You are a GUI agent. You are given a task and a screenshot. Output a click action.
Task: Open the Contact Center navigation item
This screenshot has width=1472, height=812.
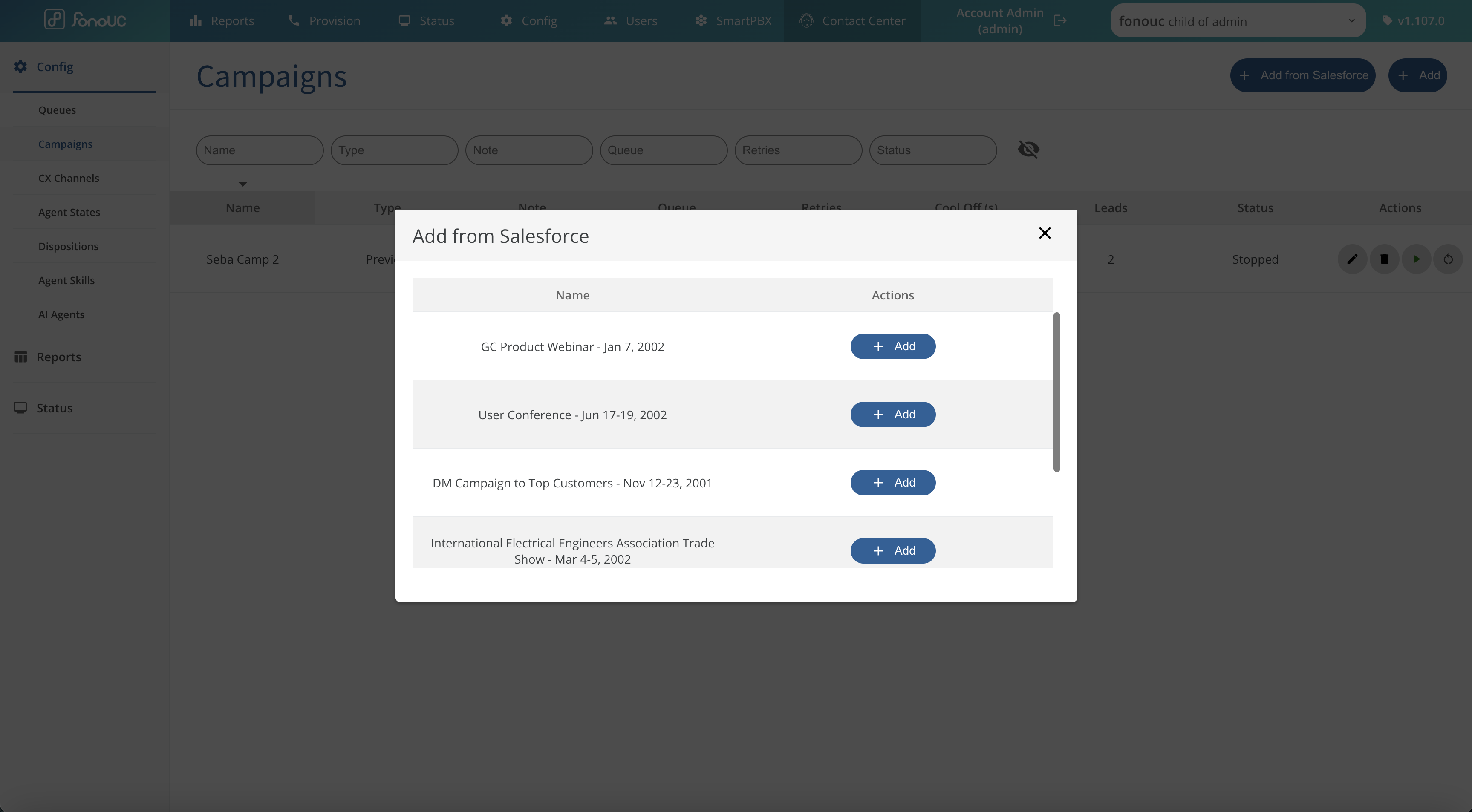[852, 20]
